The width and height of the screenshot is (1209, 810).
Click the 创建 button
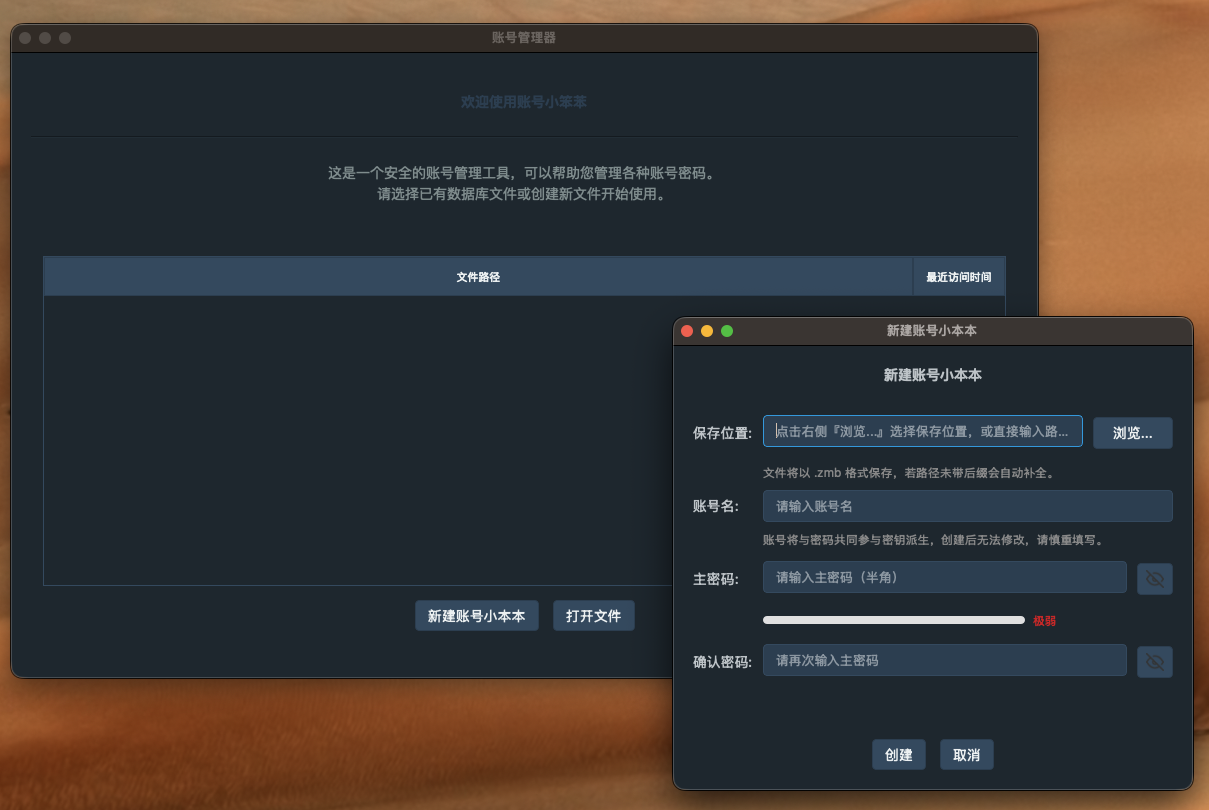(x=899, y=755)
